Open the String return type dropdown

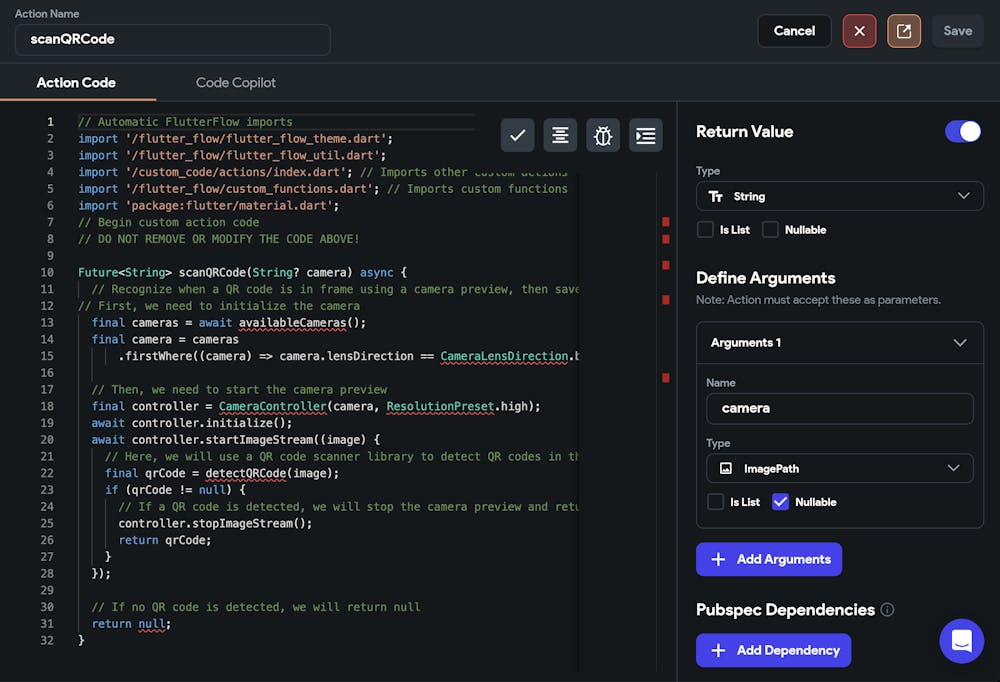[840, 196]
